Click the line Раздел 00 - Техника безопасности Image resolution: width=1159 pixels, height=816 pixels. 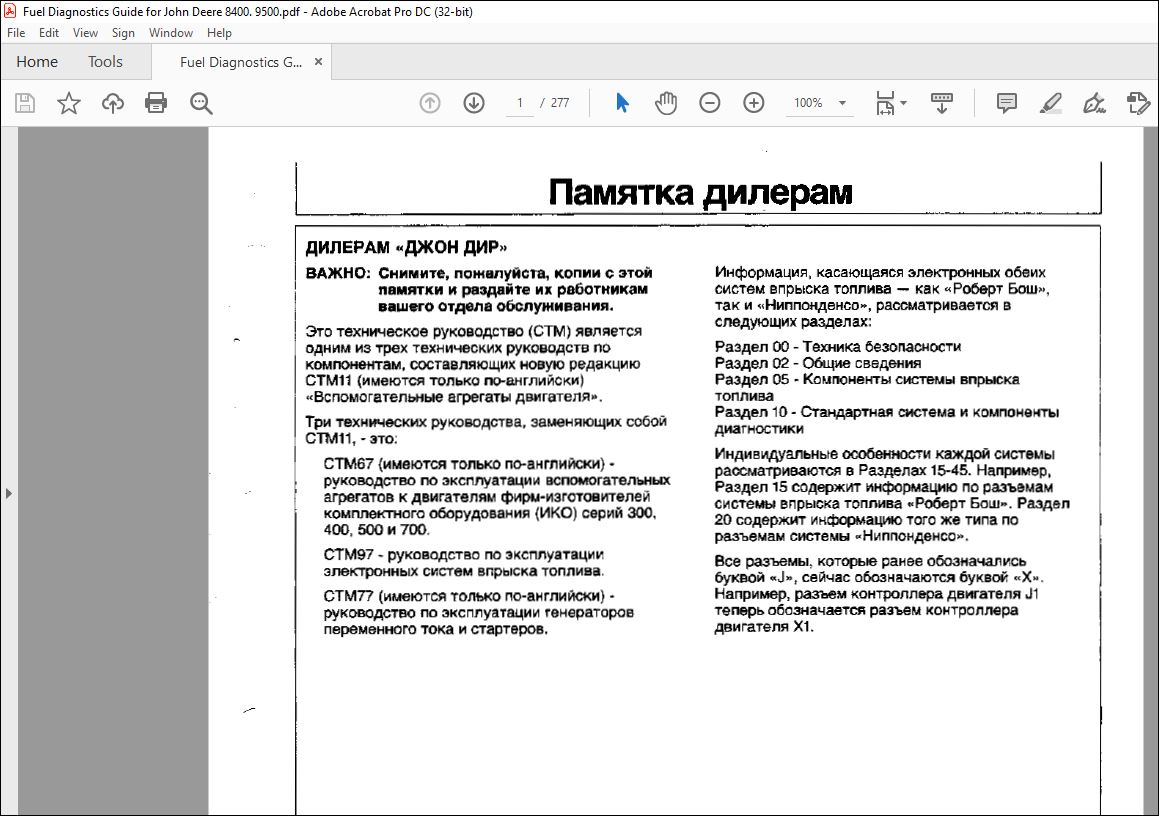pos(837,347)
